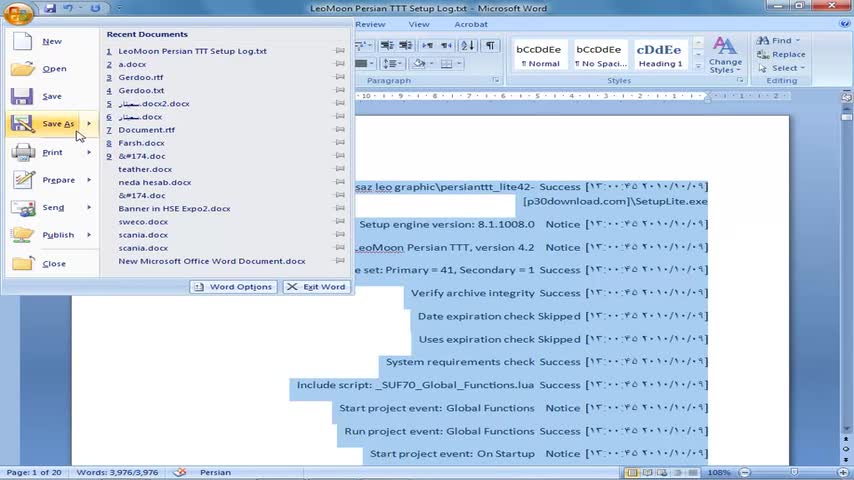Pin LeoMoon Persian TTT Setup Log.txt
The height and width of the screenshot is (480, 854).
click(x=340, y=51)
